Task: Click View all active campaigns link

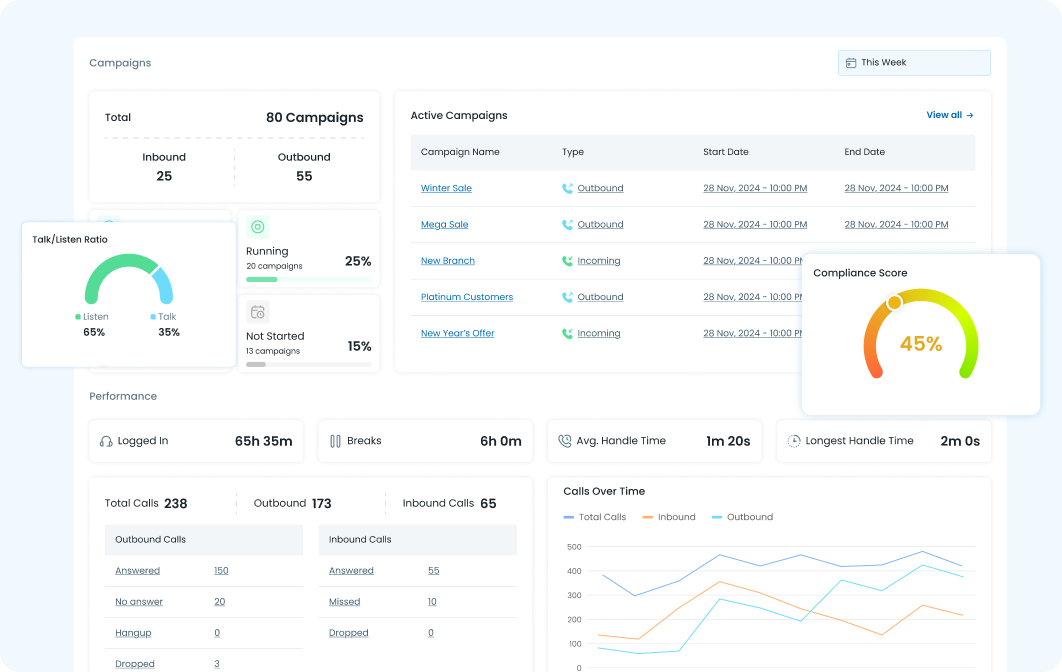Action: (949, 115)
